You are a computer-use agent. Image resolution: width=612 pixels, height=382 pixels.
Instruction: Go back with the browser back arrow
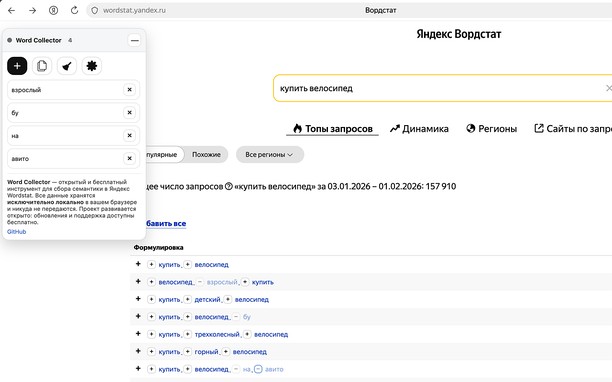coord(11,11)
